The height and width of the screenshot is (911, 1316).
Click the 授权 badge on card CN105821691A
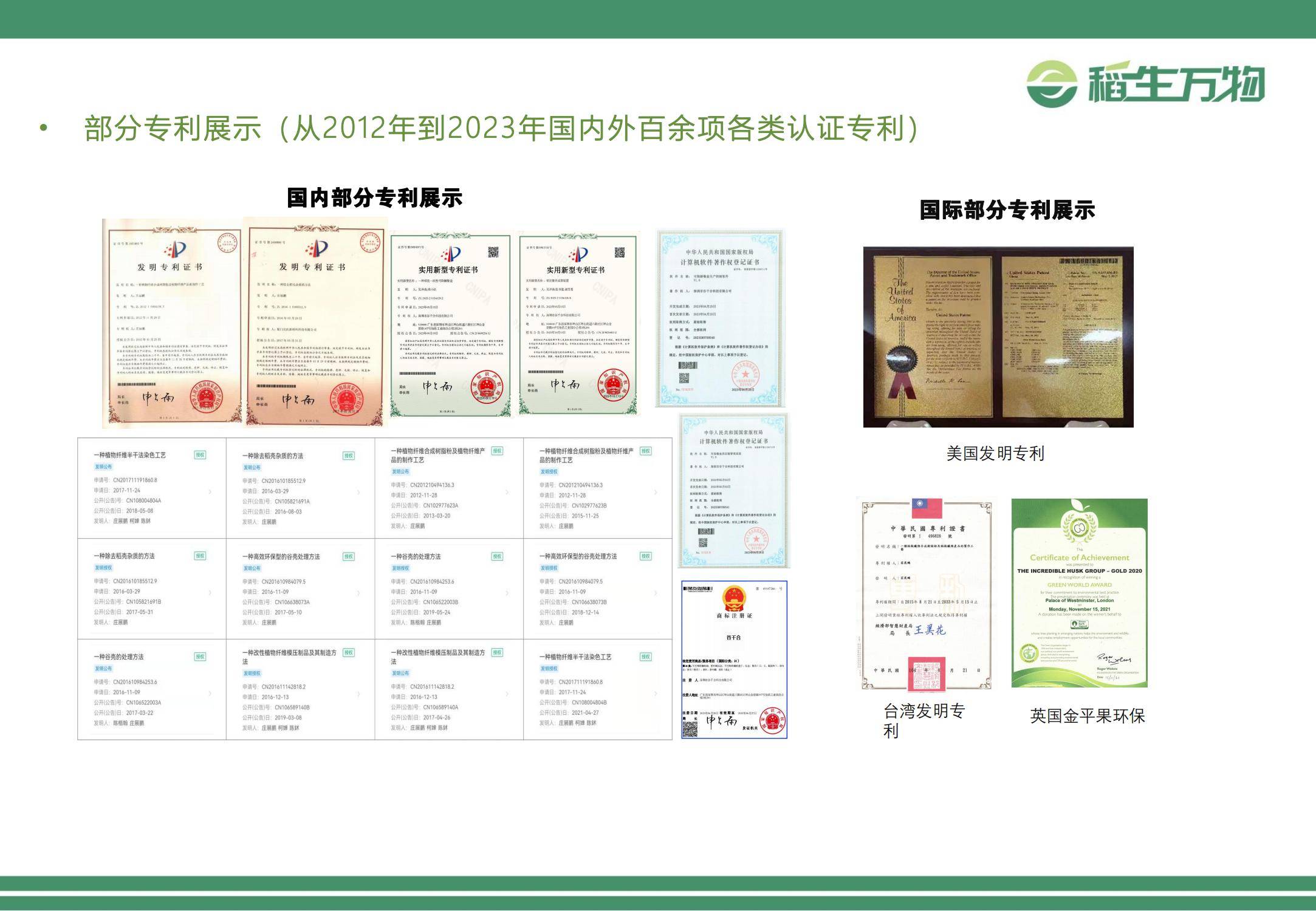(348, 455)
